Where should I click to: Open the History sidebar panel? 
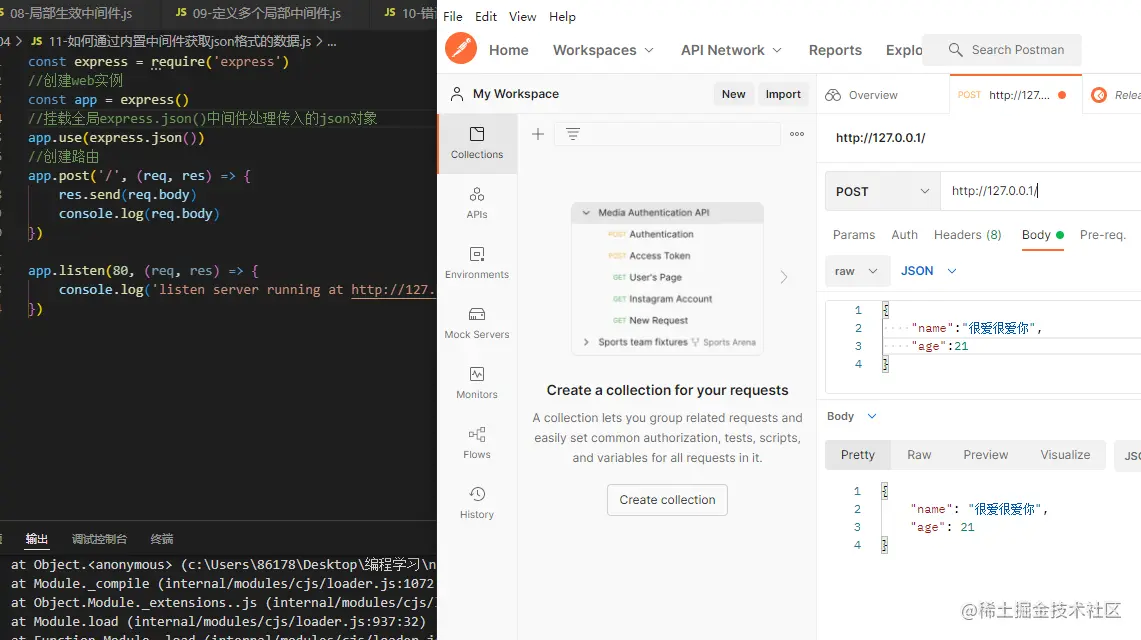[477, 503]
